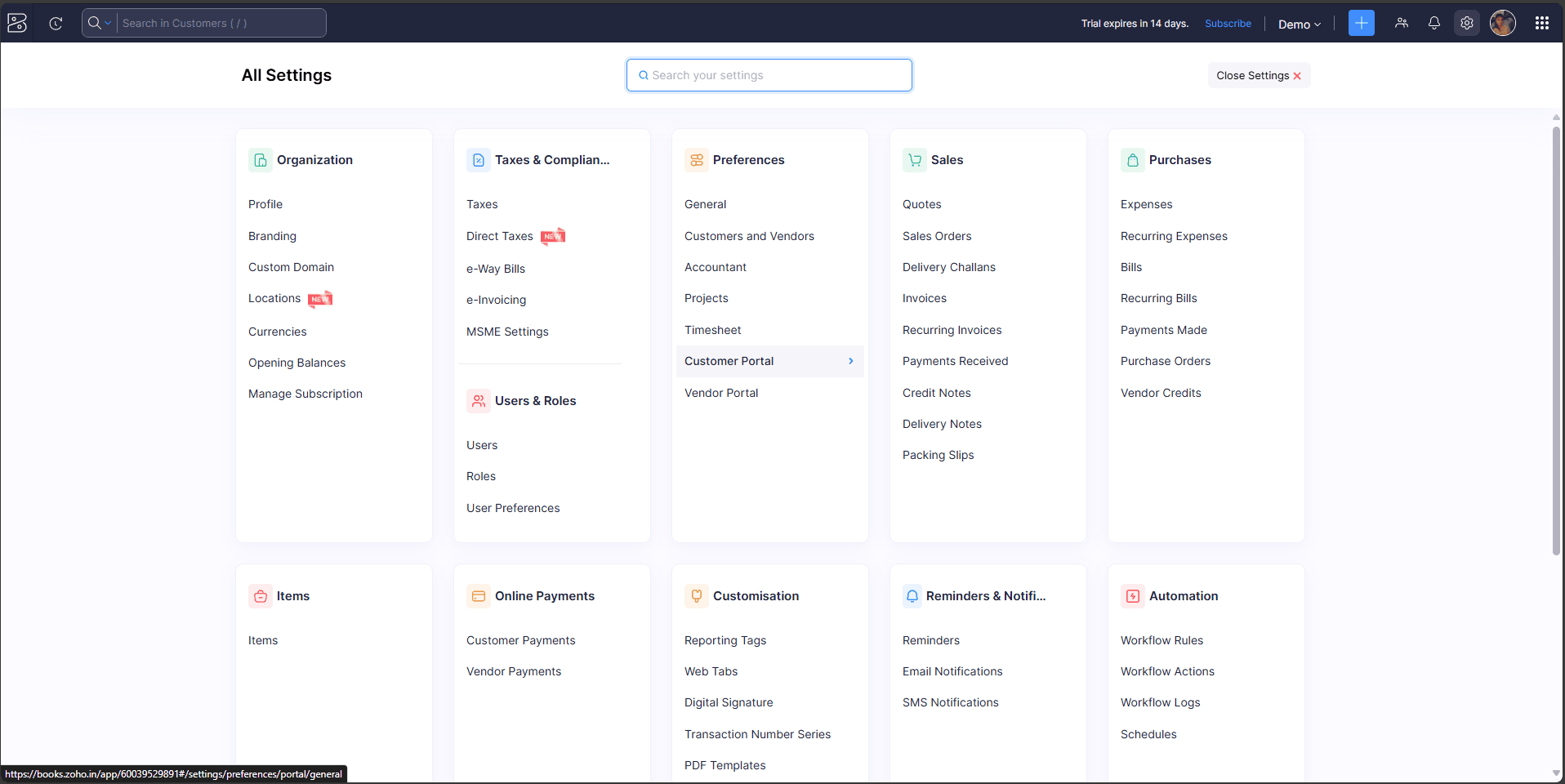
Task: Open the referrals people icon
Action: coord(1402,23)
